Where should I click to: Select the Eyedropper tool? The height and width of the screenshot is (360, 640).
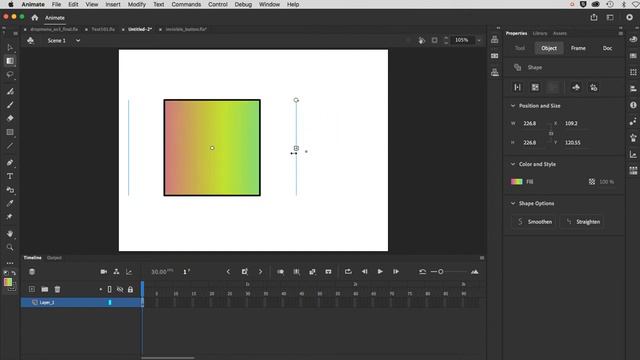(10, 203)
